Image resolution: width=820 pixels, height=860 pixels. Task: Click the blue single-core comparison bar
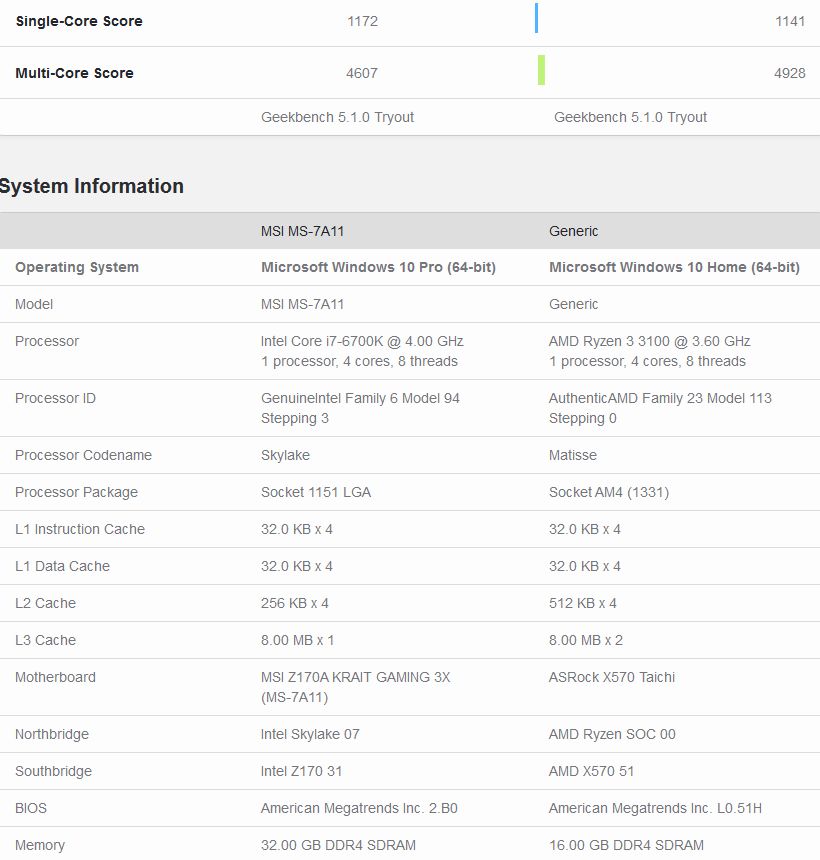coord(536,18)
